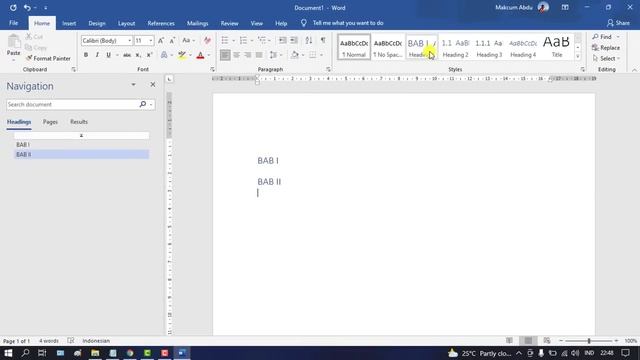Open the font name dropdown

129,40
